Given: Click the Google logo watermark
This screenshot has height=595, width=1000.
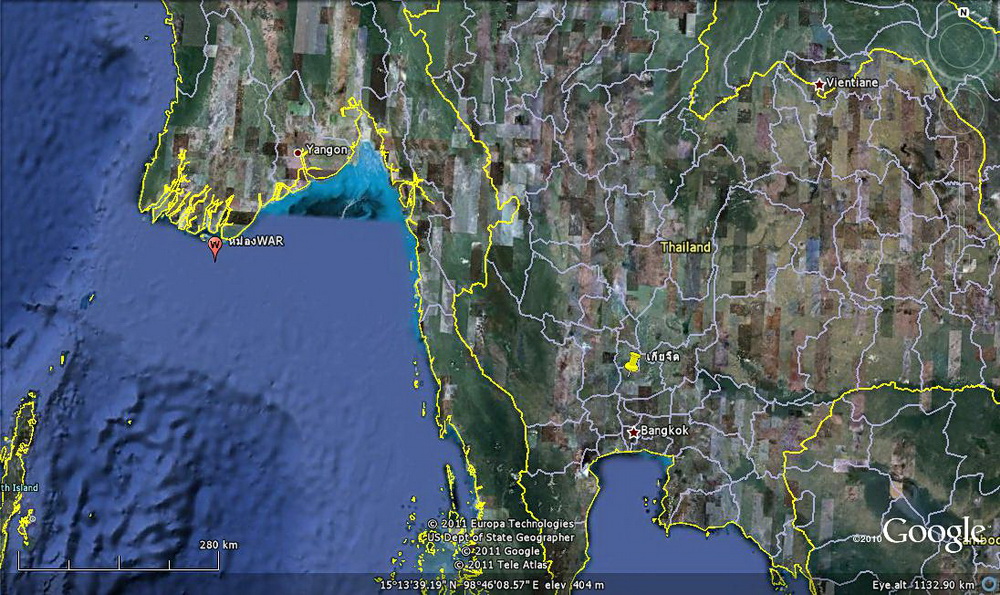Looking at the screenshot, I should point(933,532).
